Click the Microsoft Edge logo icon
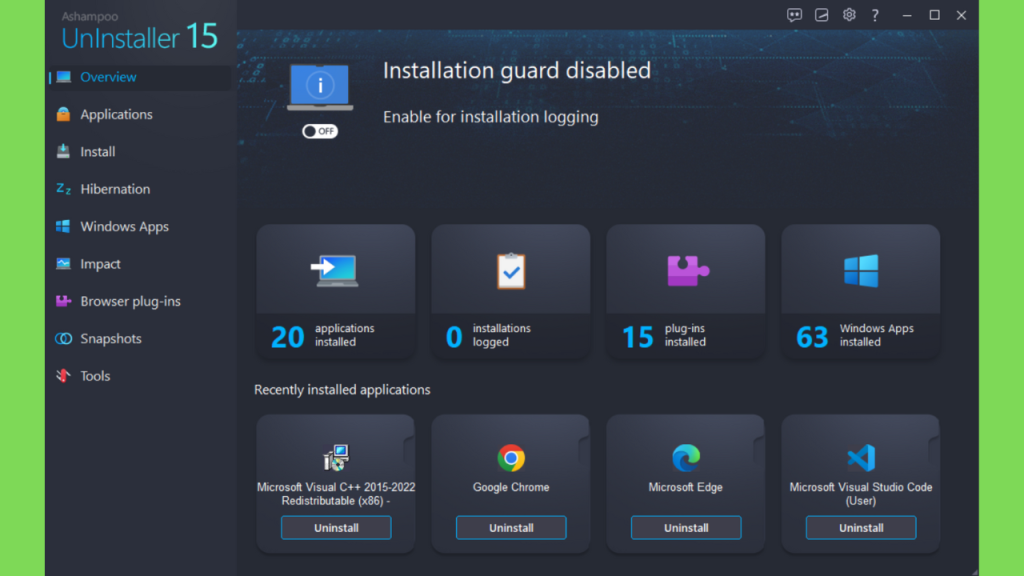 (686, 458)
